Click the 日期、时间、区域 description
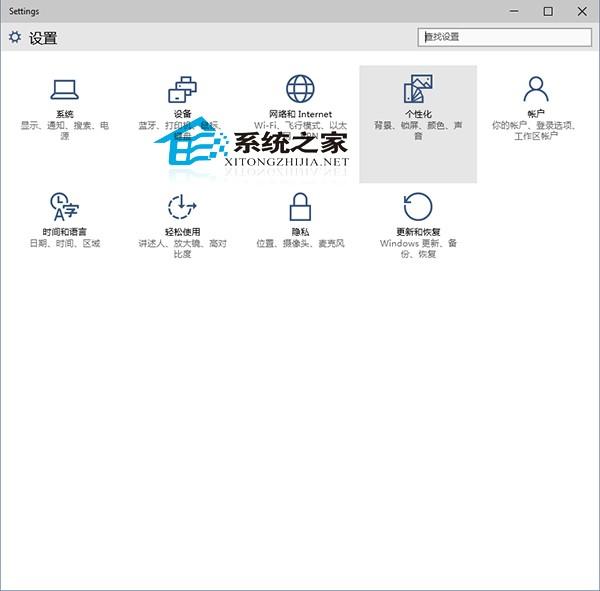Viewport: 600px width, 591px height. coord(65,243)
